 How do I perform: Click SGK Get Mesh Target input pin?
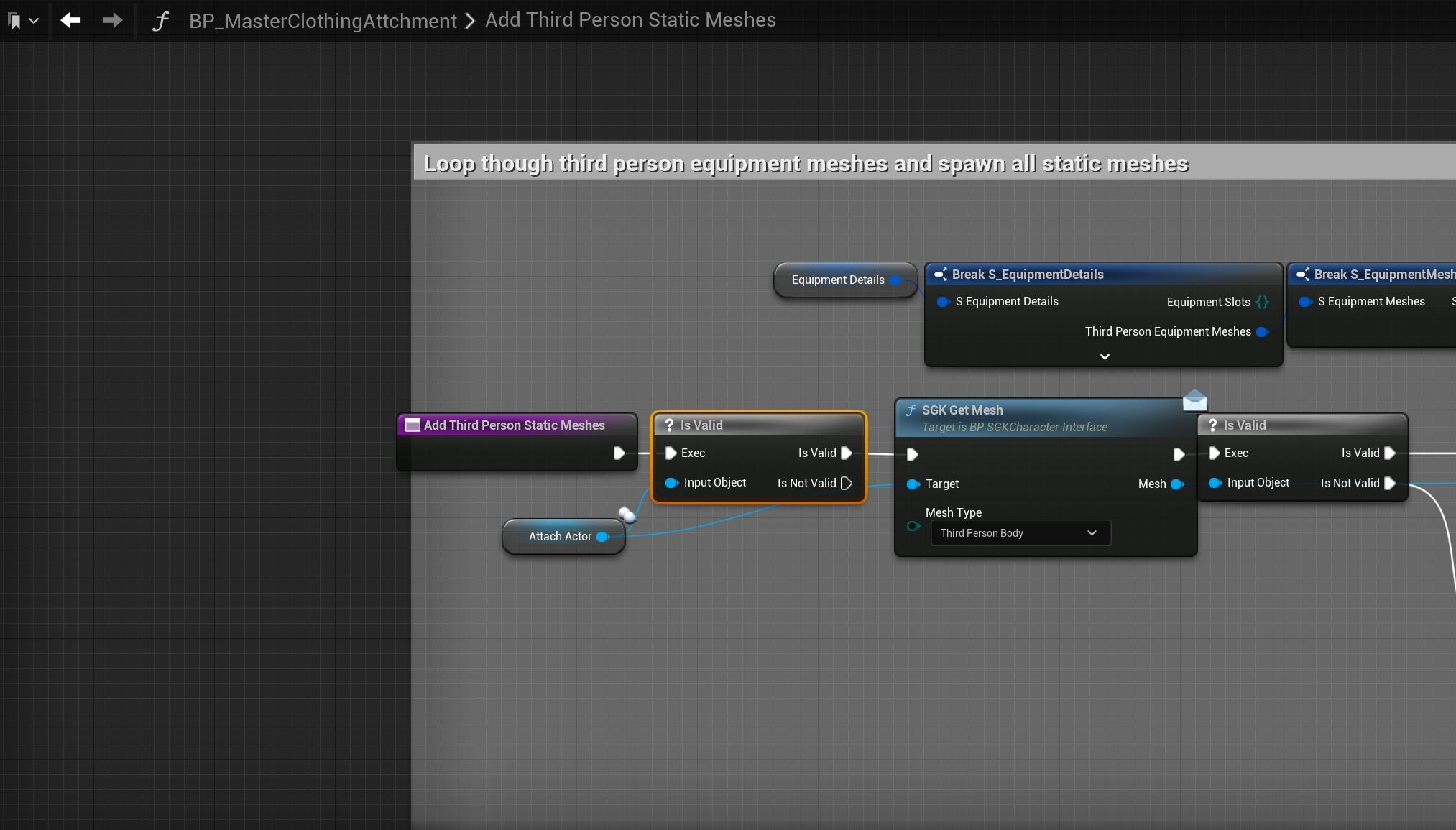913,484
